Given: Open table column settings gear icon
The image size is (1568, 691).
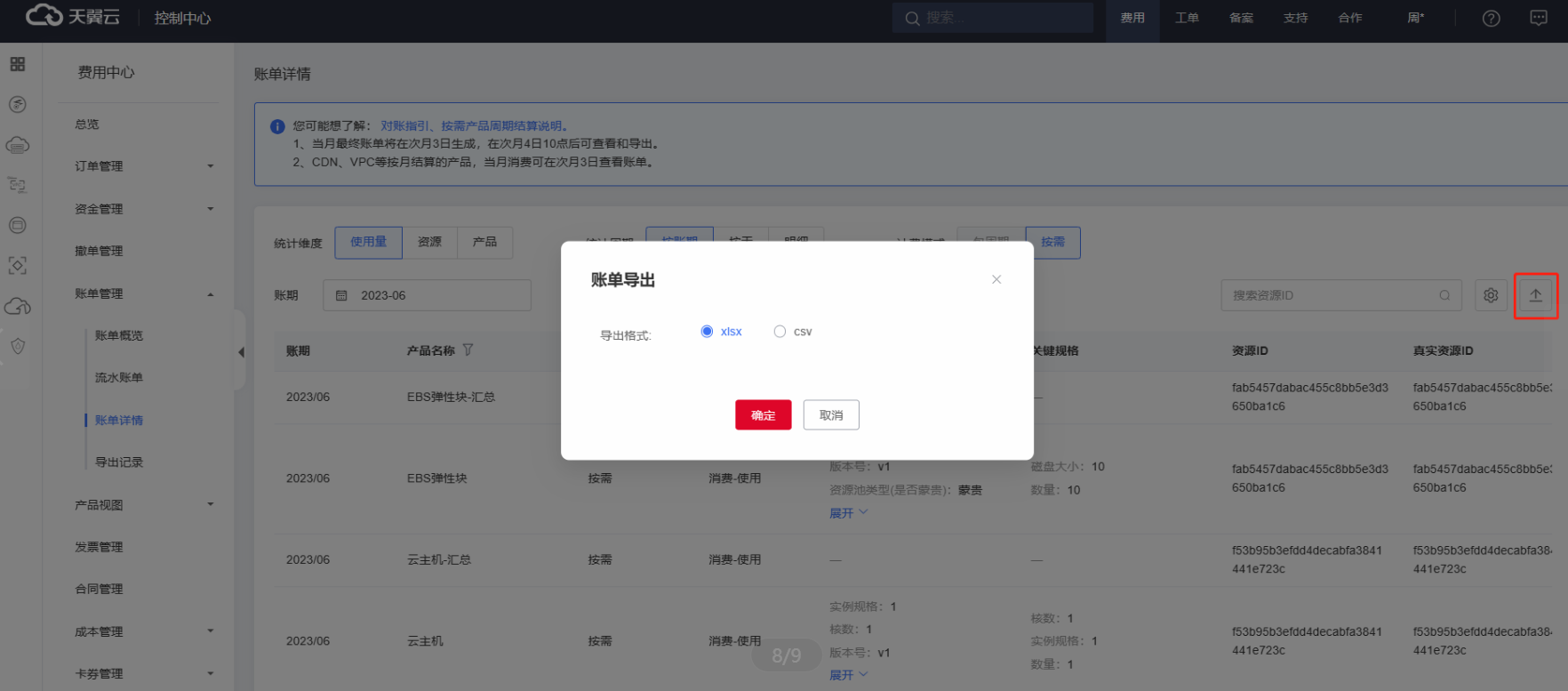Looking at the screenshot, I should [x=1491, y=295].
